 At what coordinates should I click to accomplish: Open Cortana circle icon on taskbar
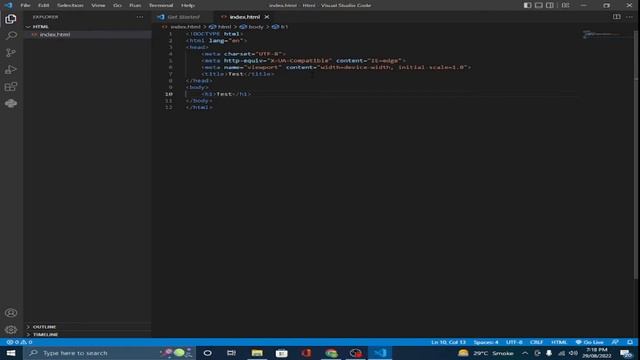[x=207, y=353]
